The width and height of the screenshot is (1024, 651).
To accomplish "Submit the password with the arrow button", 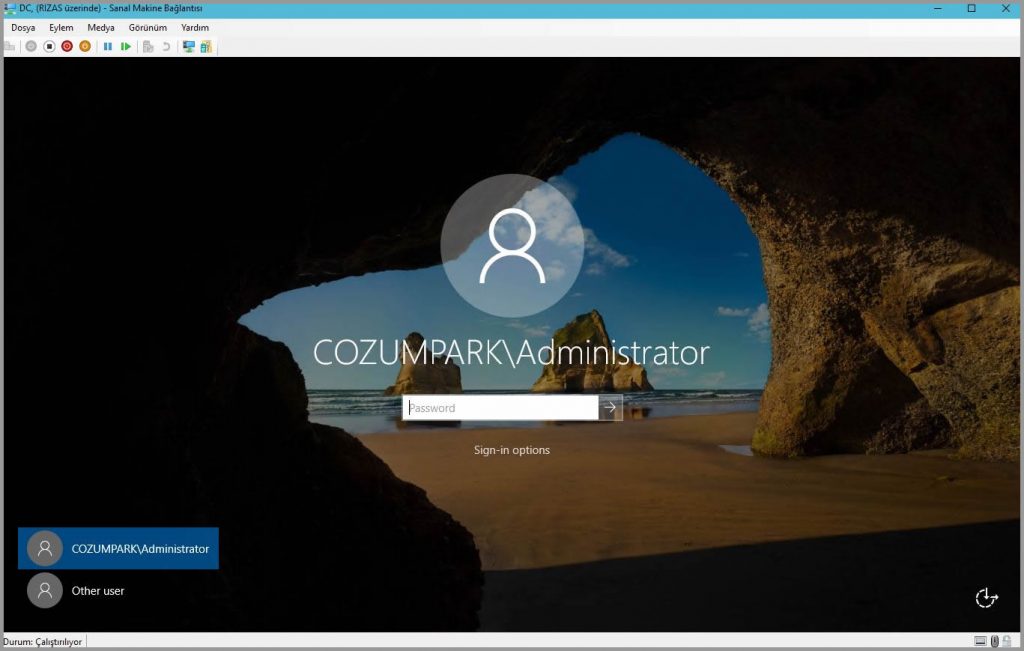I will click(610, 407).
